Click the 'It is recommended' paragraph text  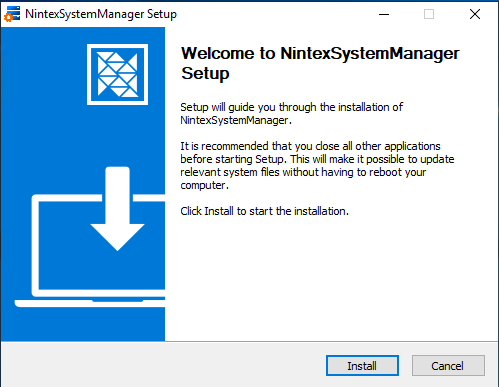317,166
